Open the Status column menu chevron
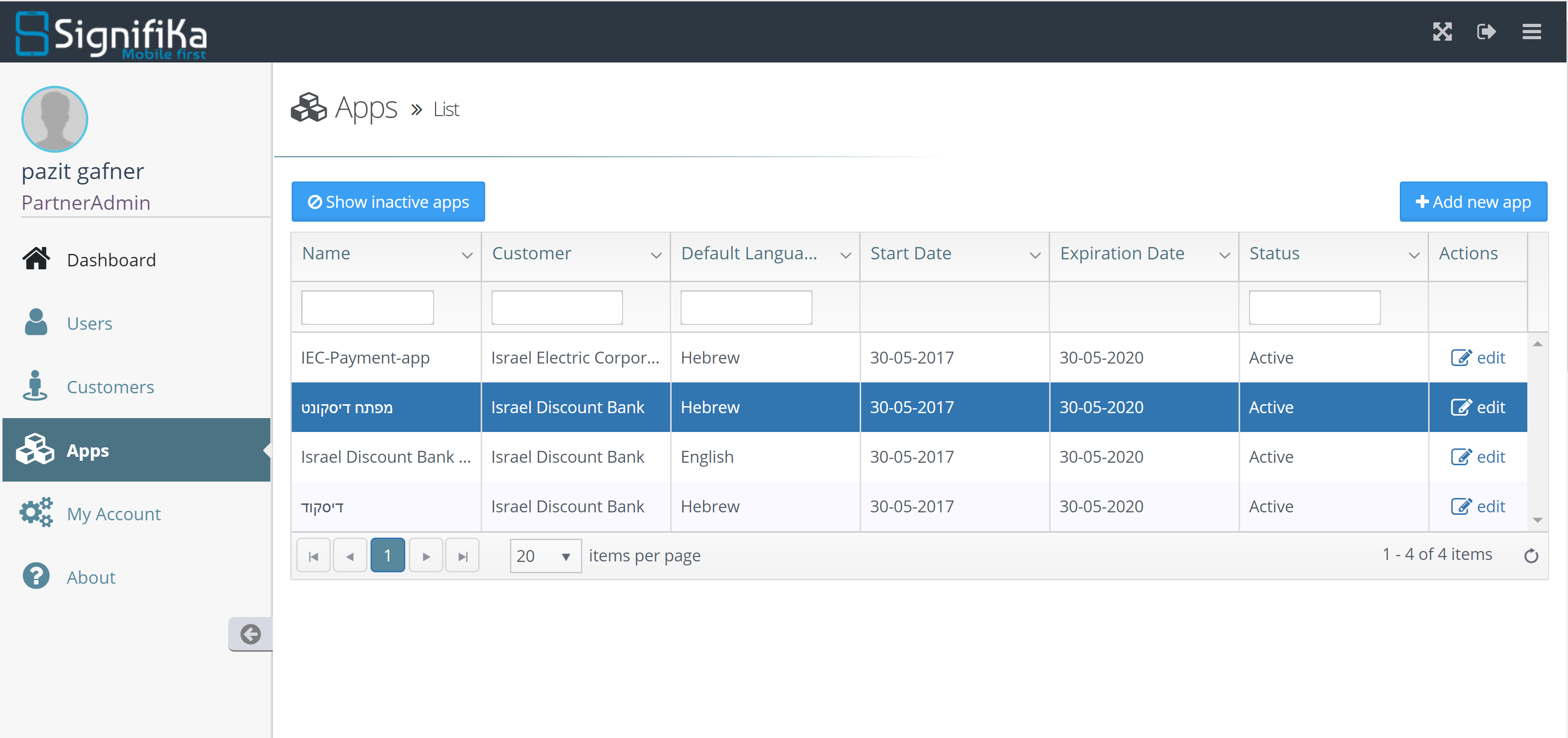 coord(1414,255)
